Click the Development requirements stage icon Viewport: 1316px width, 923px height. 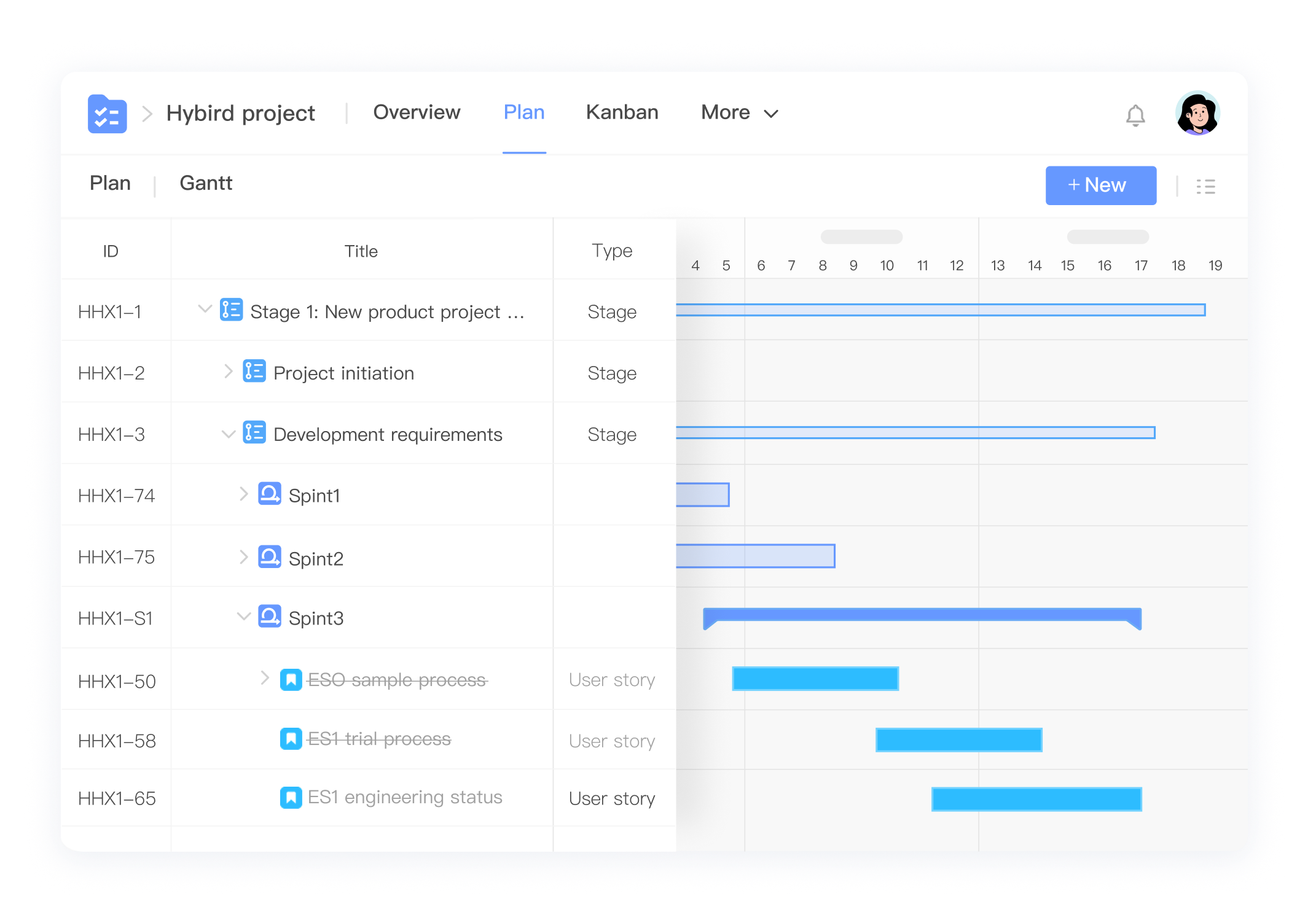point(254,433)
